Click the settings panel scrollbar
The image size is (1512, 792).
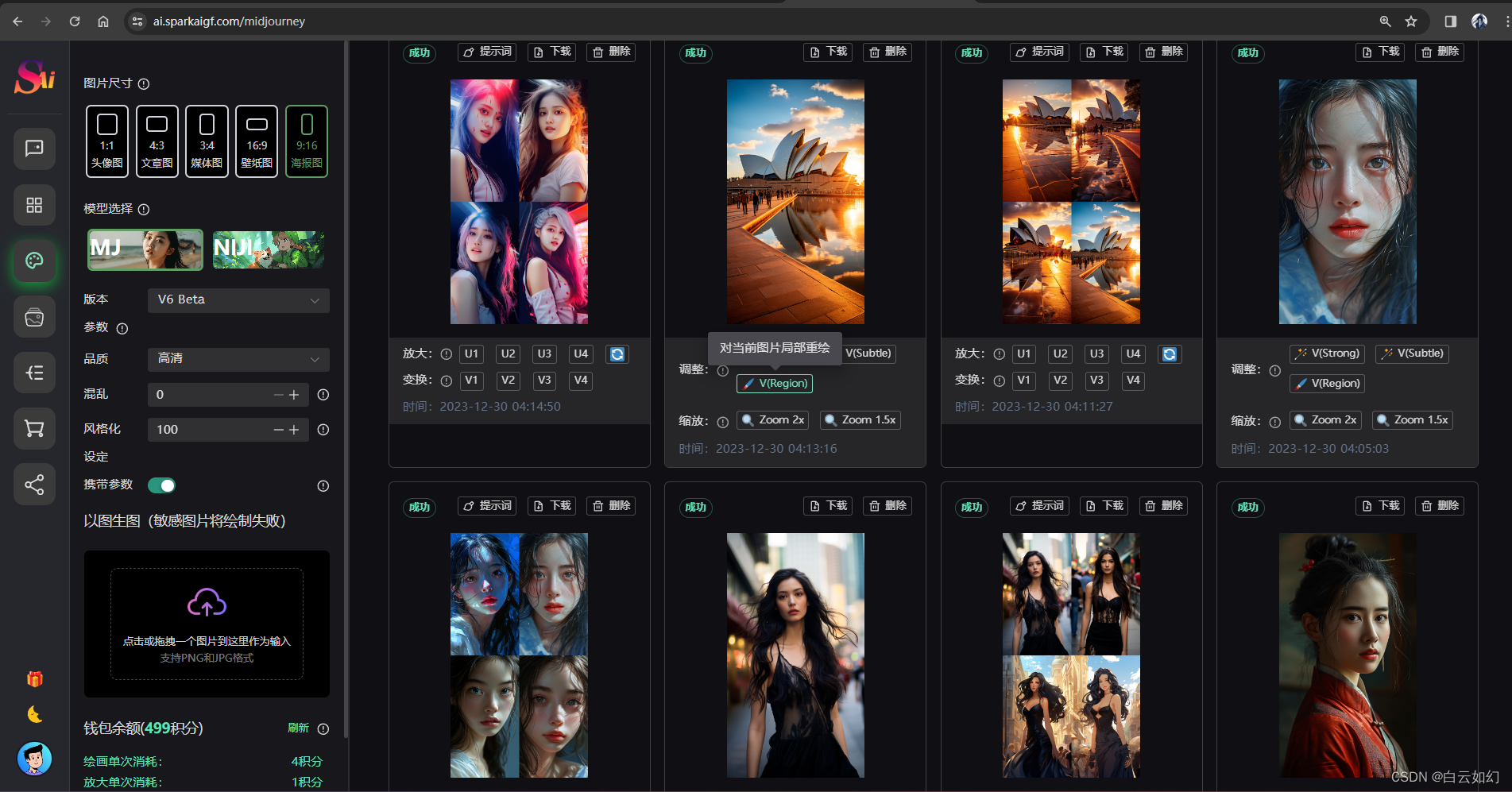coord(346,389)
